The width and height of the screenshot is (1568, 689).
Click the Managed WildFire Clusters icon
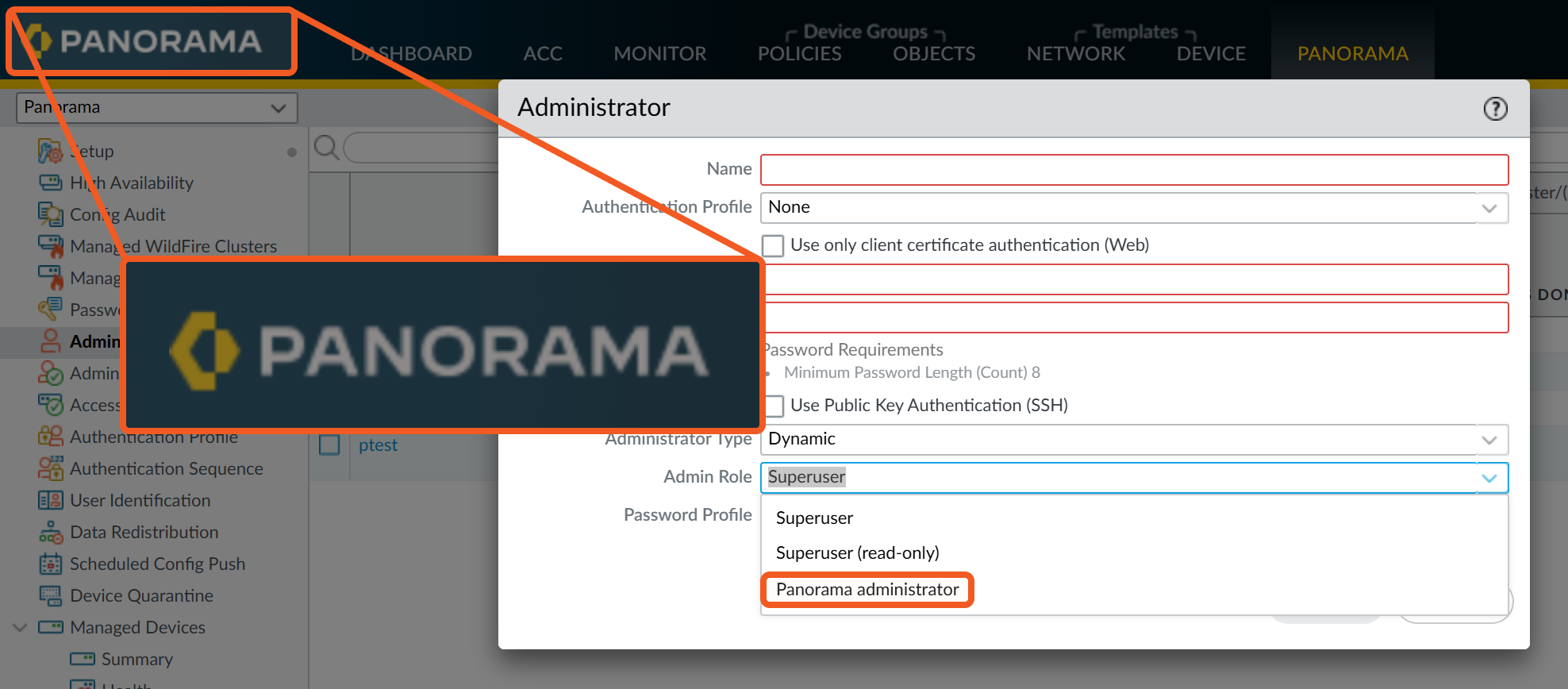(50, 246)
